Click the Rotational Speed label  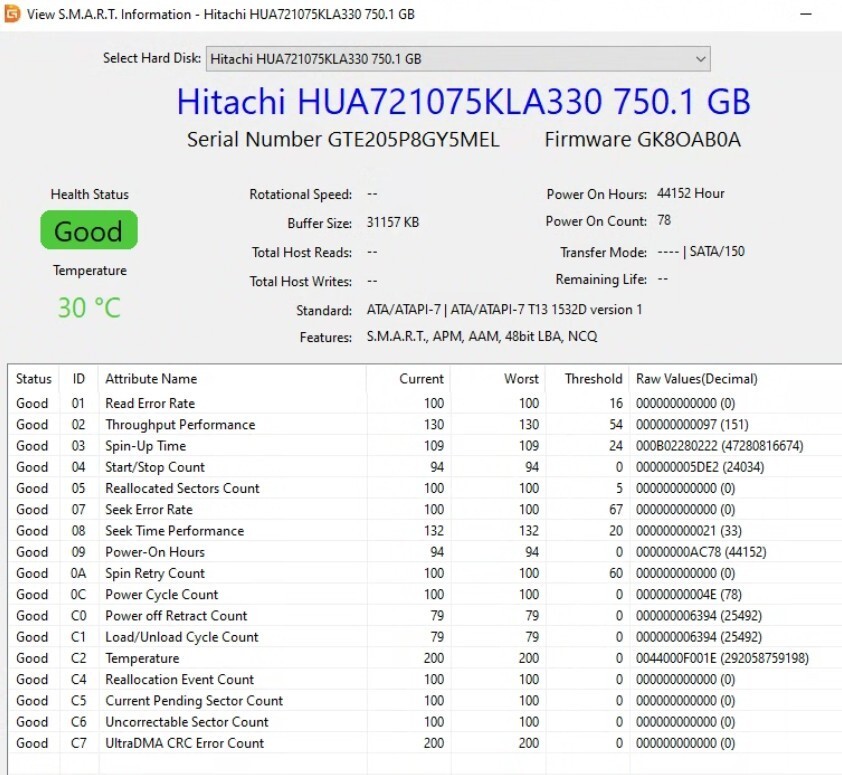[301, 194]
